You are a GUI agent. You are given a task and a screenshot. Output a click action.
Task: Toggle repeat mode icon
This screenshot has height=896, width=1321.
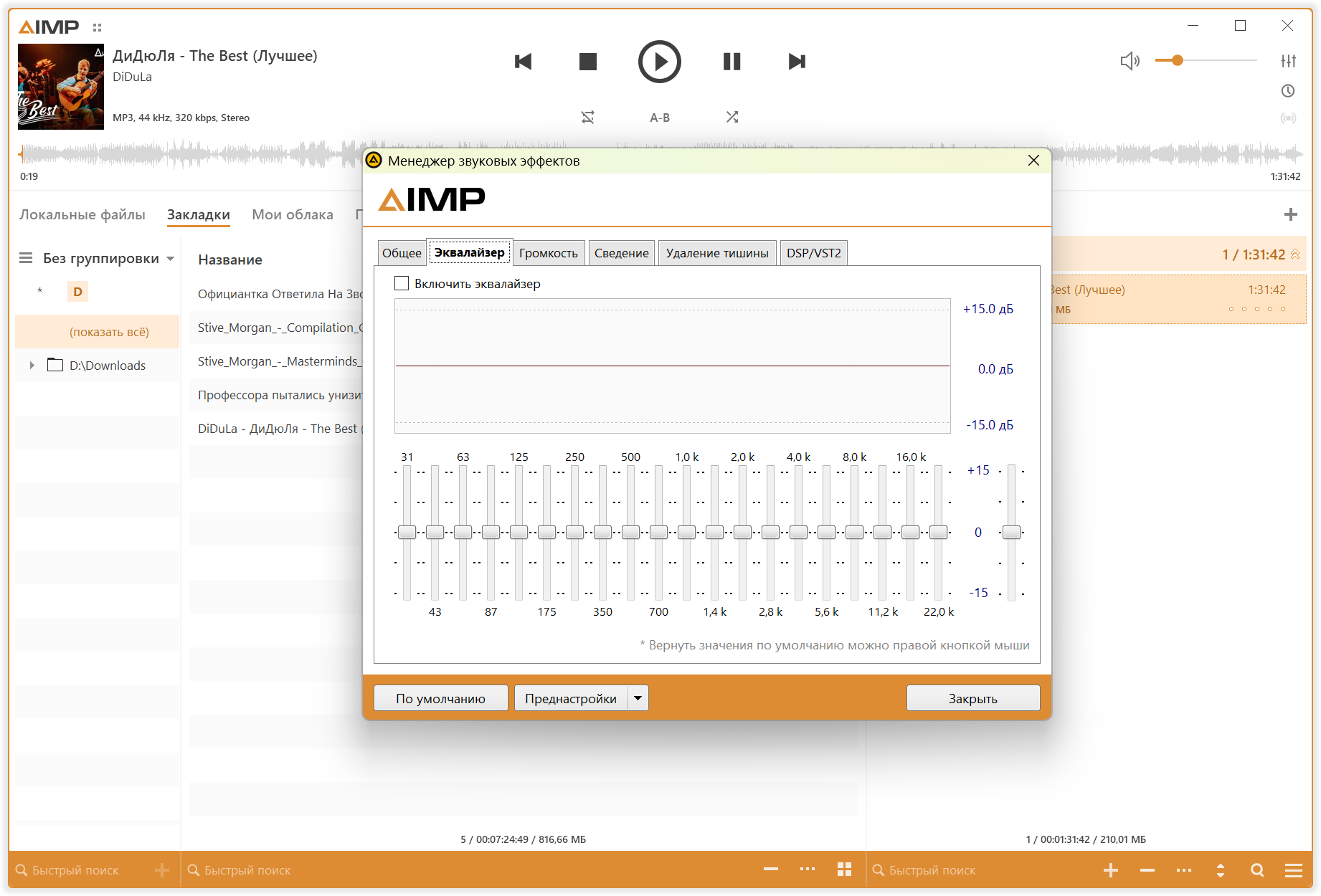click(x=588, y=117)
